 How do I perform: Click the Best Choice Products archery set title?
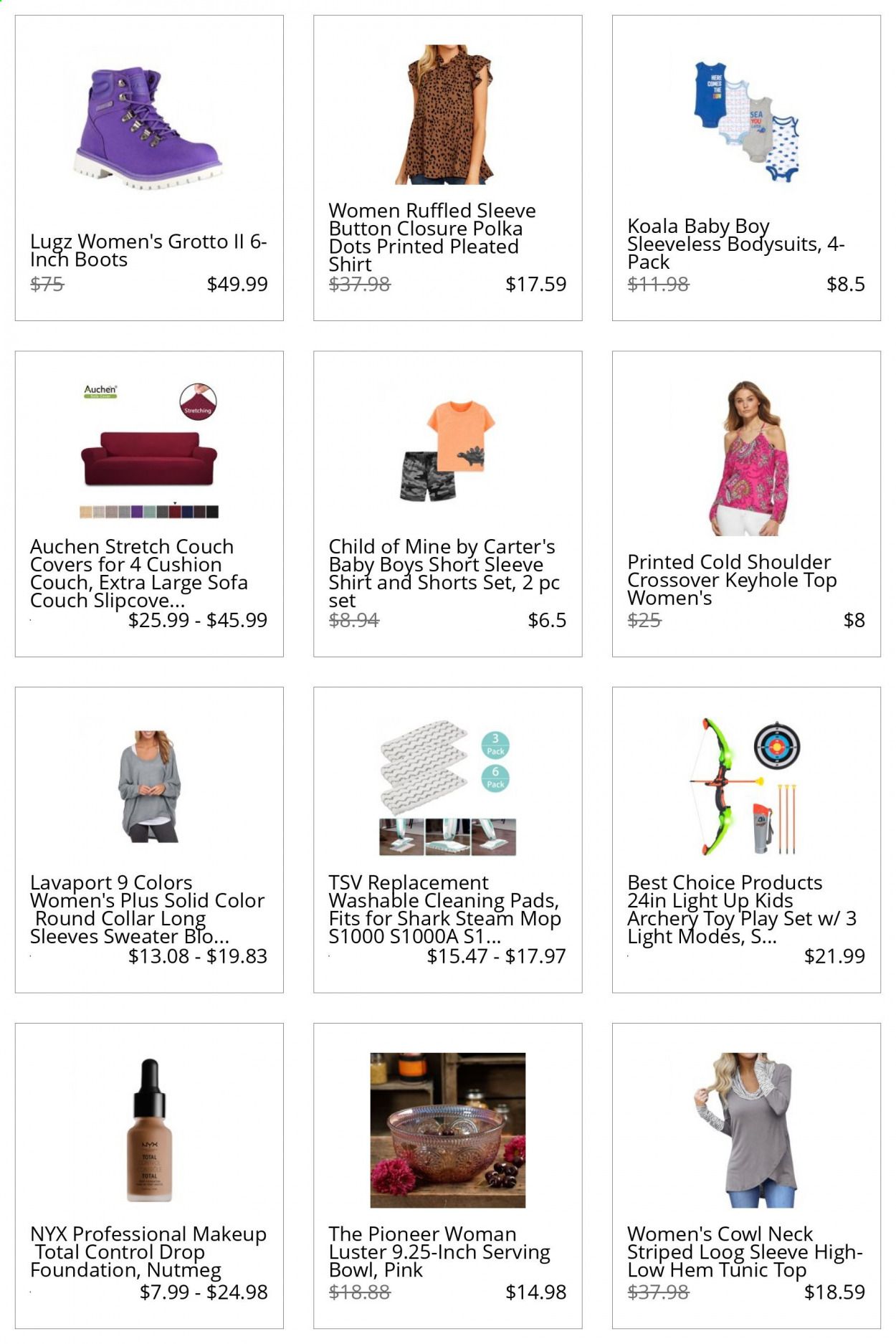click(742, 909)
